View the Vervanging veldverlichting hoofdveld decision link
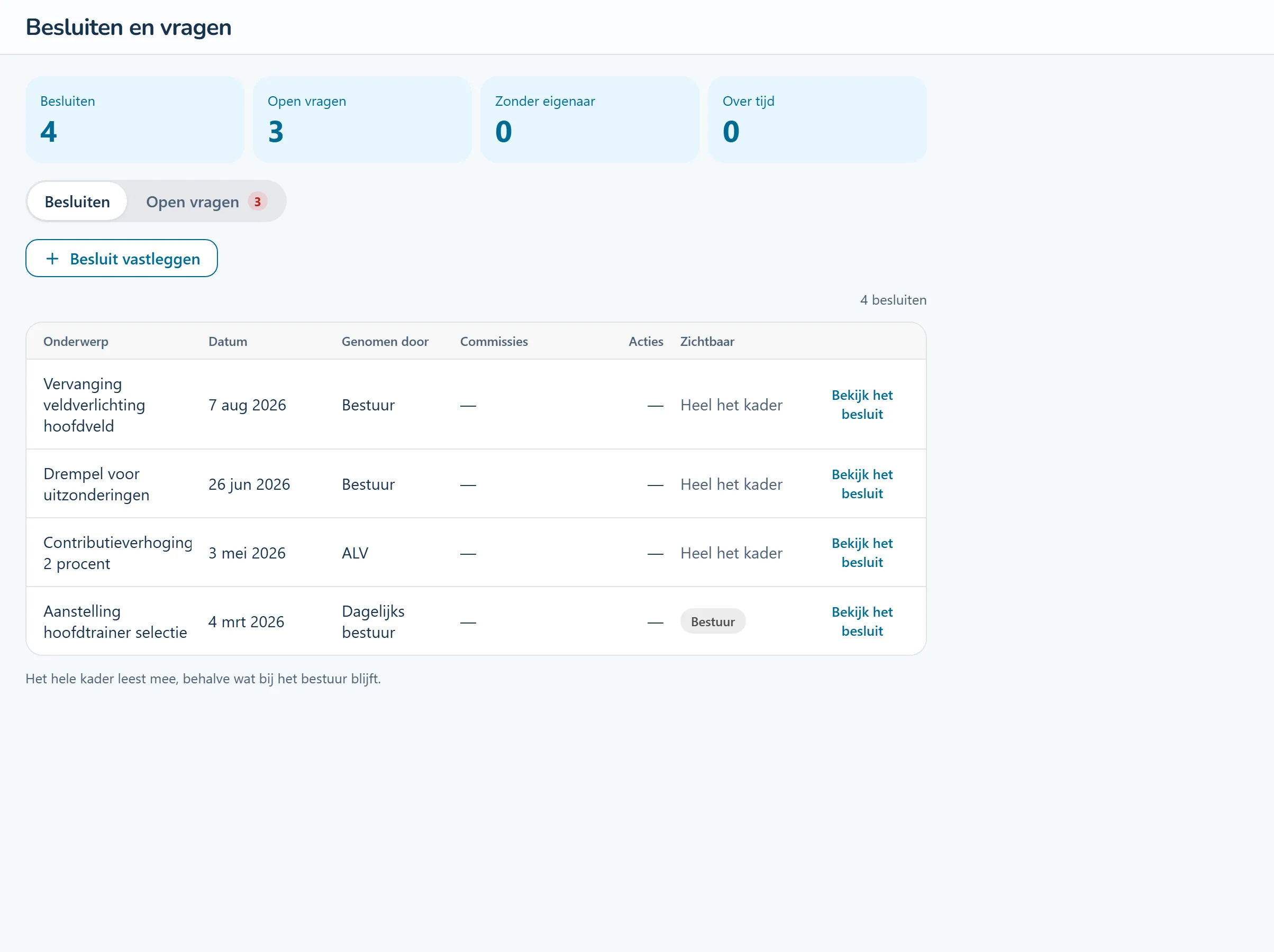This screenshot has width=1274, height=952. click(x=862, y=404)
